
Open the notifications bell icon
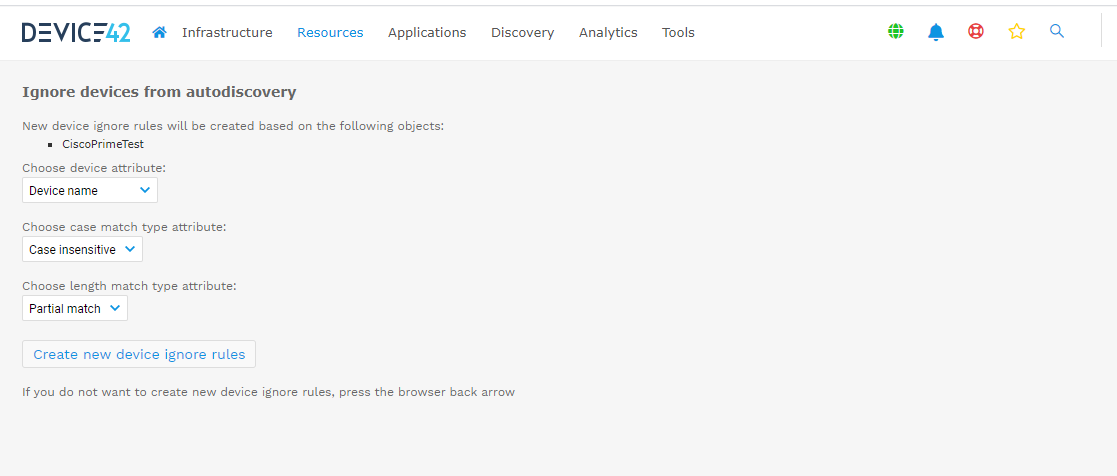click(x=935, y=31)
